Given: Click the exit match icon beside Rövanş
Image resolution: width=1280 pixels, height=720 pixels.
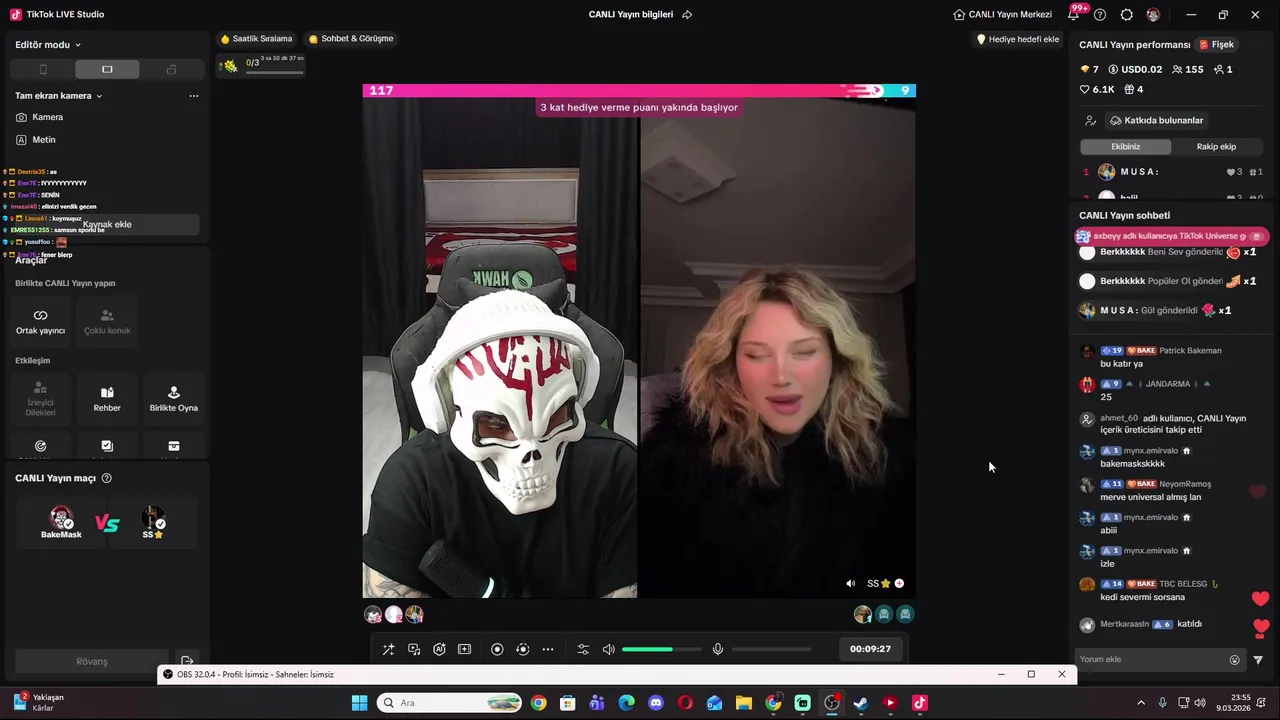Looking at the screenshot, I should coord(186,661).
